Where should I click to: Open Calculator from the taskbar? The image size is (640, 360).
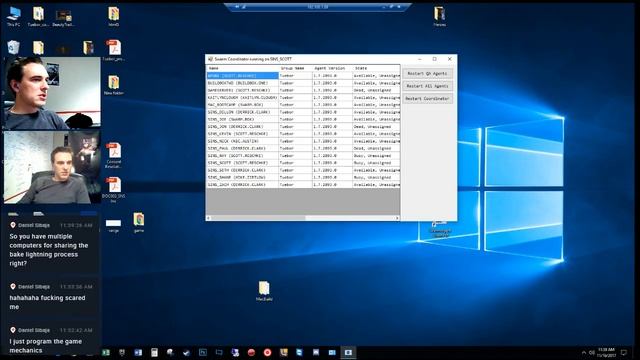(x=154, y=353)
